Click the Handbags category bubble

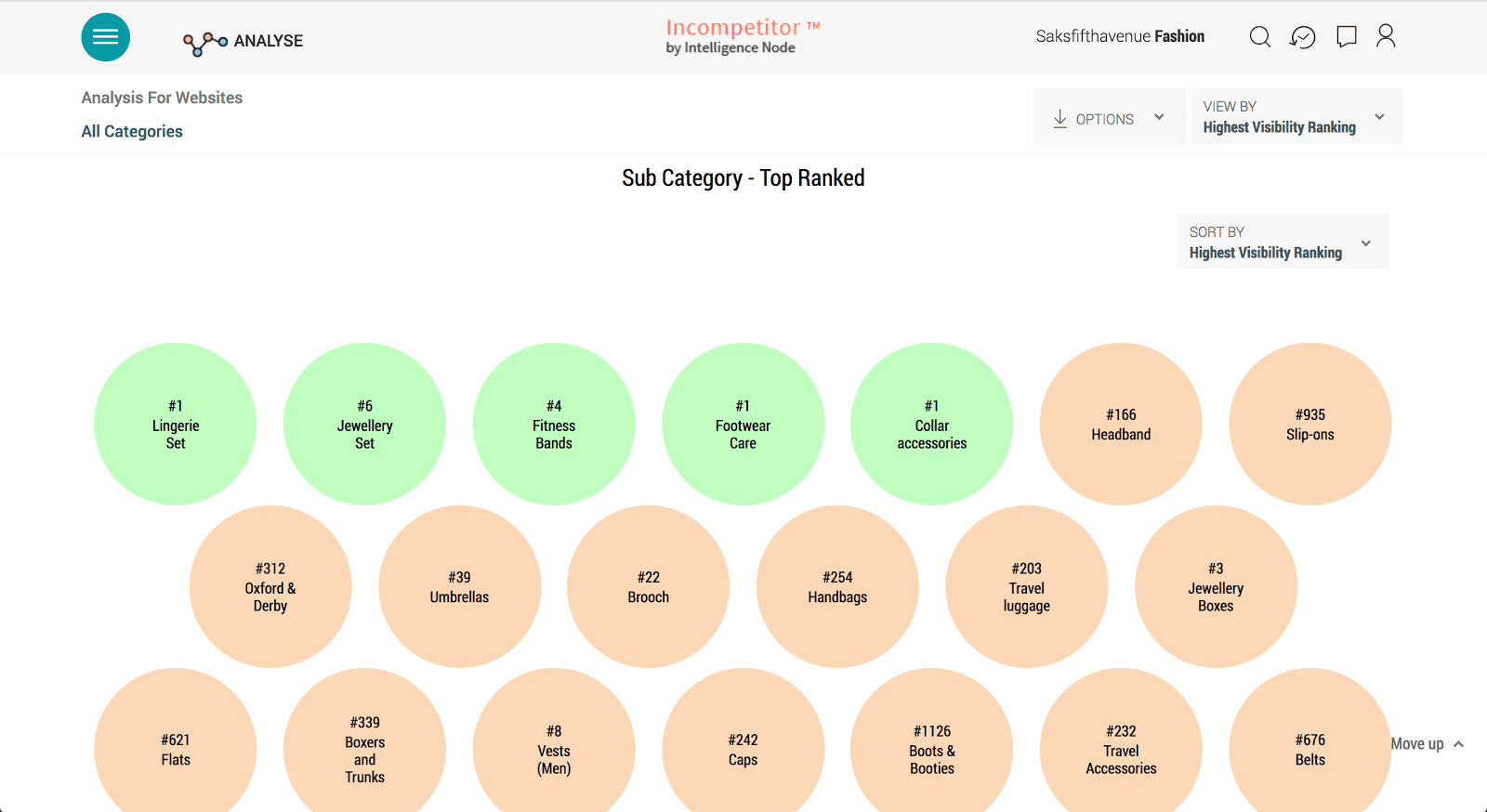(837, 587)
